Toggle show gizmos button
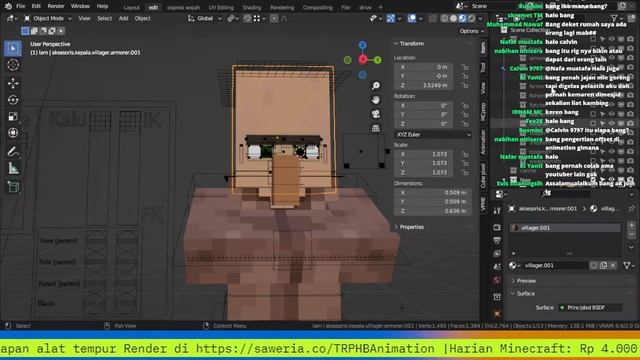 pyautogui.click(x=391, y=18)
